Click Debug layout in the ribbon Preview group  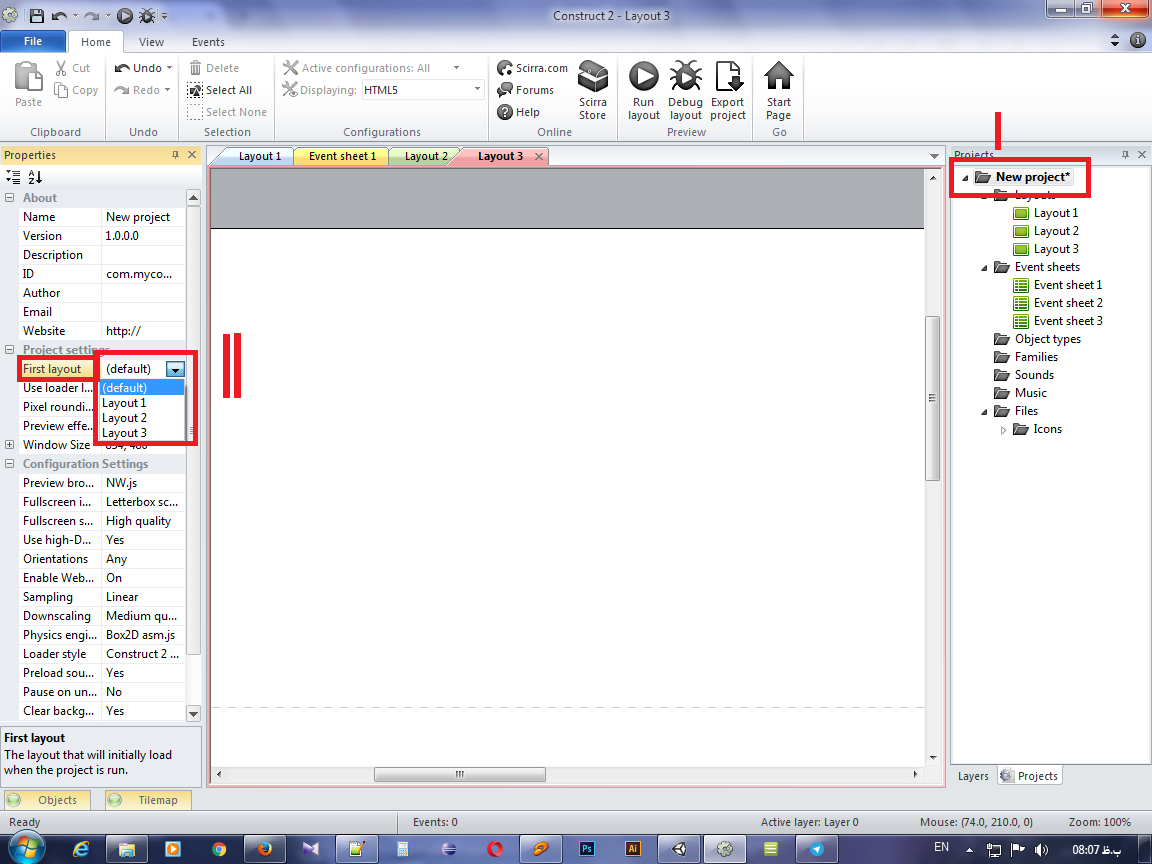pyautogui.click(x=685, y=90)
